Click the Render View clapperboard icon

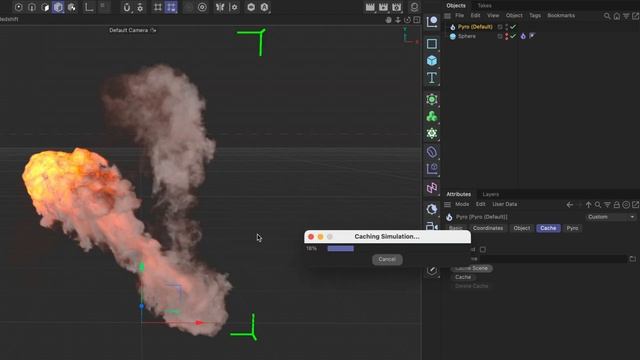370,7
